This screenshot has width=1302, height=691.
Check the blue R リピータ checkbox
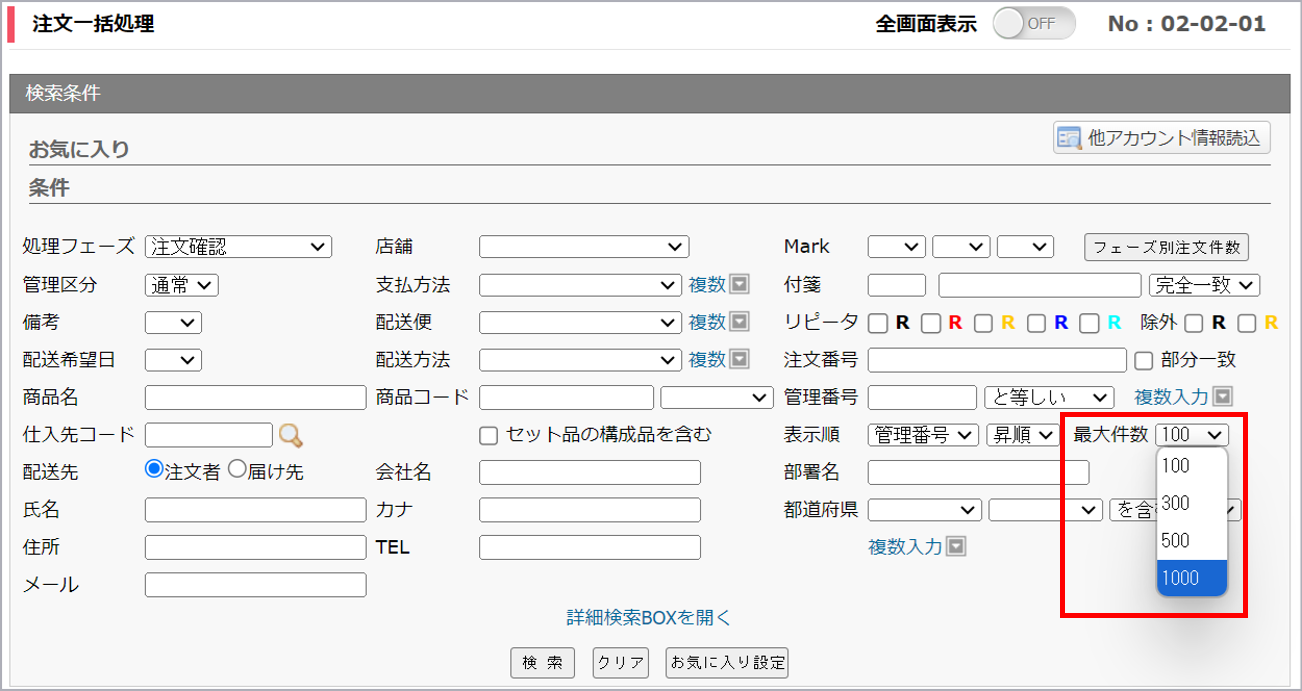(1037, 323)
